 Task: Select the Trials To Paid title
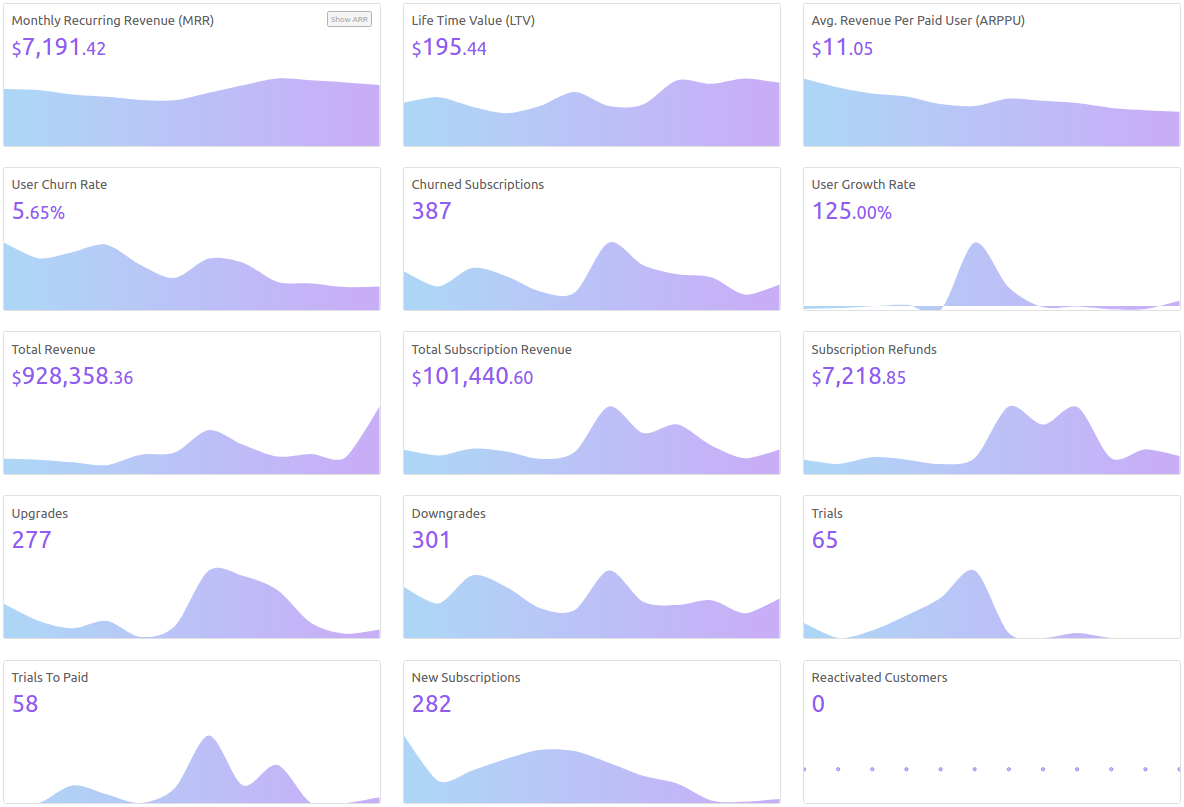pos(50,677)
